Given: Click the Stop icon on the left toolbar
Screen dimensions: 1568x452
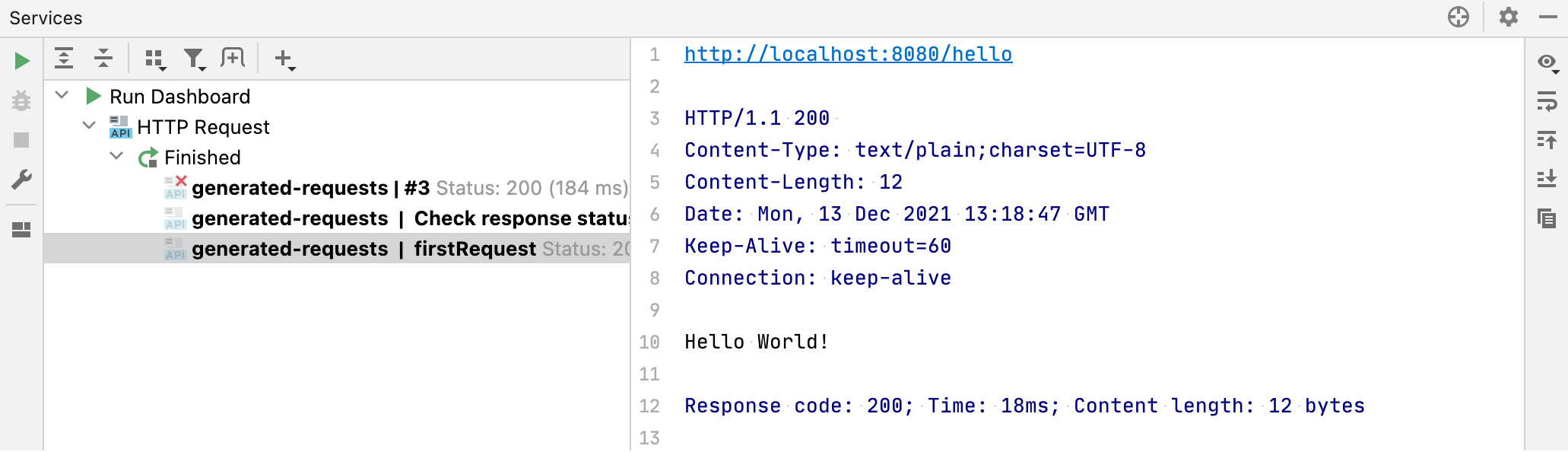Looking at the screenshot, I should [x=21, y=140].
